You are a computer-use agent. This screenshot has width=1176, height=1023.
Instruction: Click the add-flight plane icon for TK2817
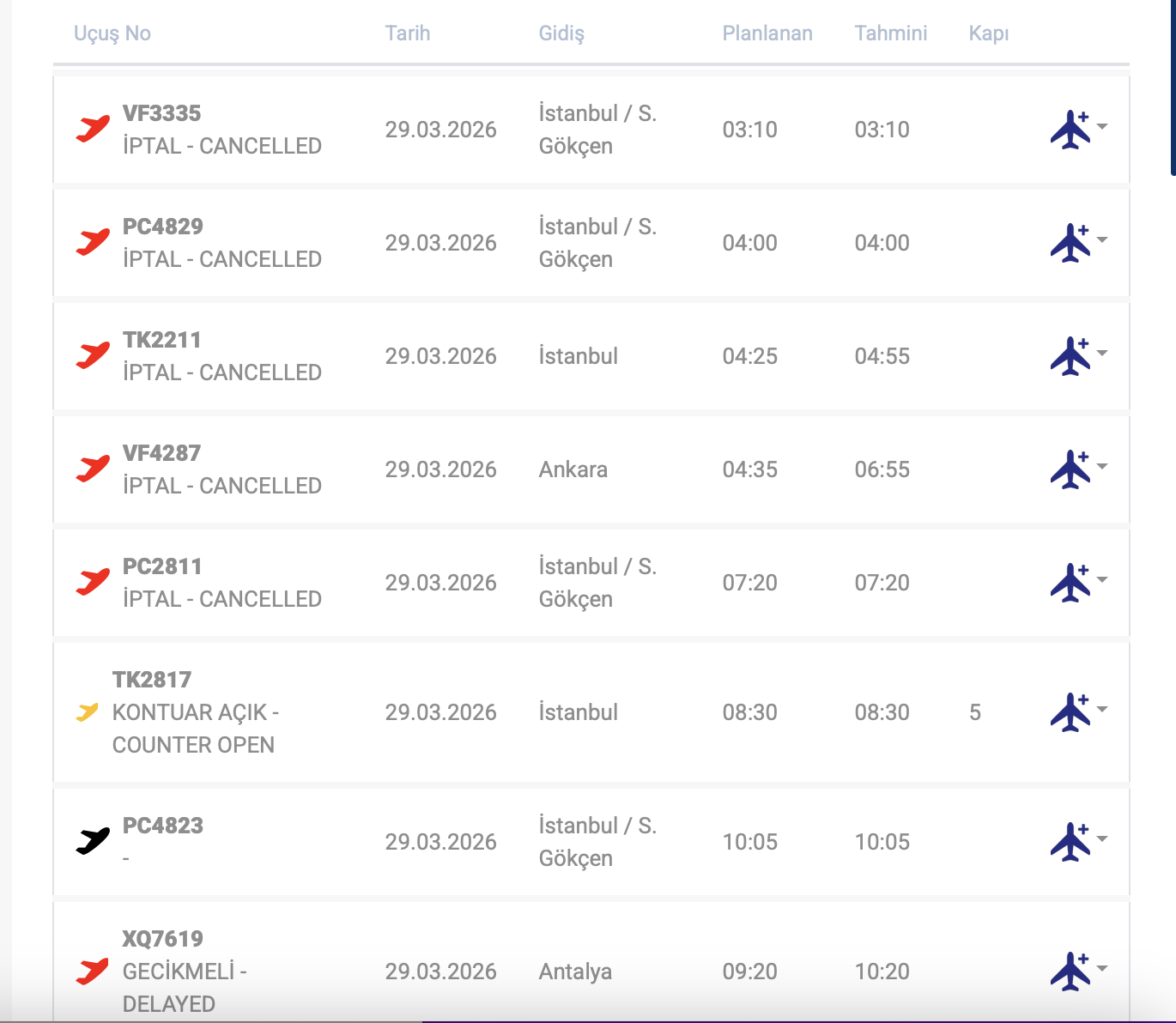click(1070, 712)
